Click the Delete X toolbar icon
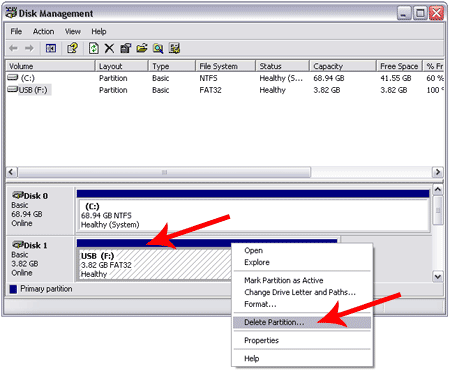This screenshot has height=371, width=450. (109, 48)
